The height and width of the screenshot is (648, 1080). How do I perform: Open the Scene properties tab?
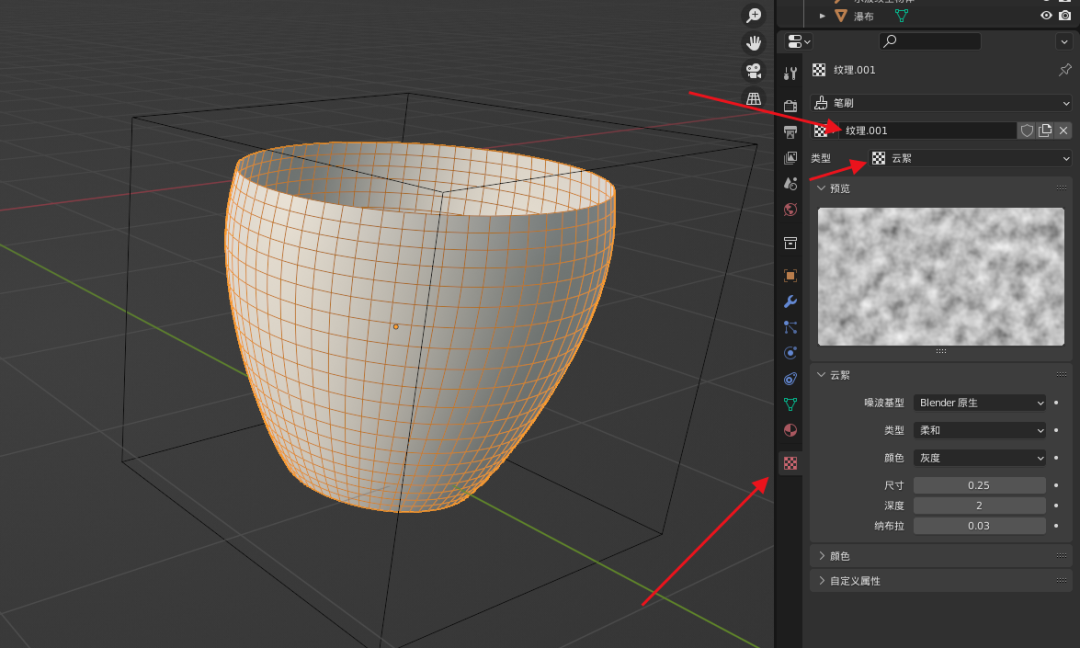tap(790, 183)
